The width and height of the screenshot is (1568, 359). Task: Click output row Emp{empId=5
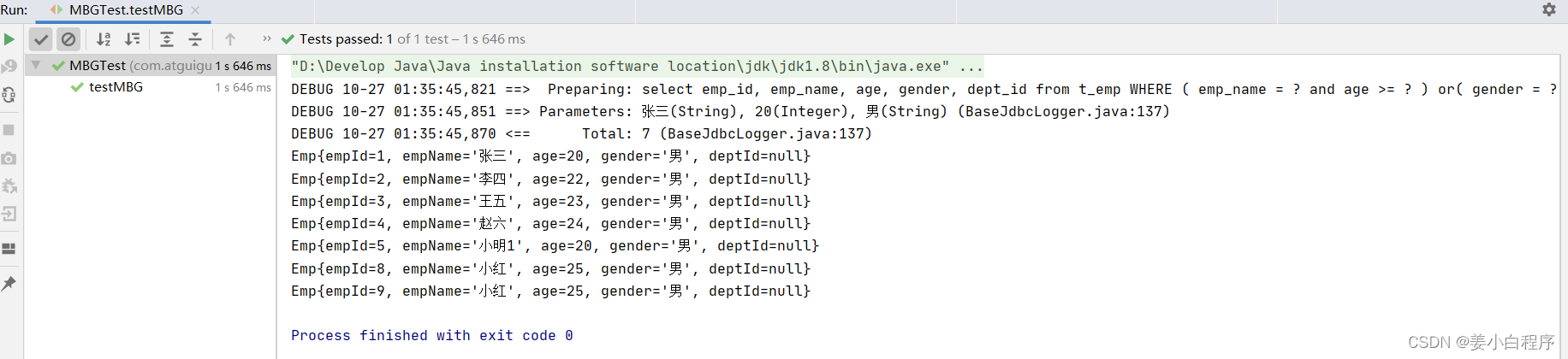click(555, 246)
